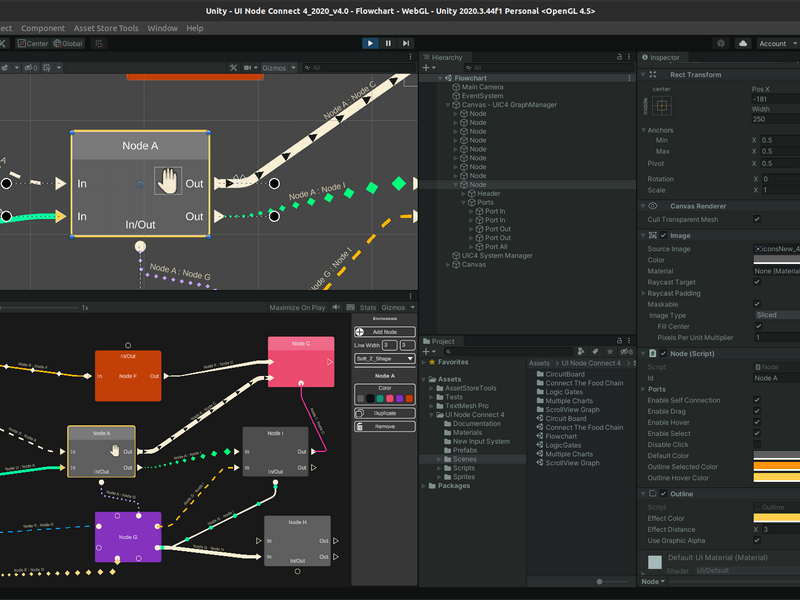
Task: Toggle the Fill Center checkbox
Action: tap(759, 326)
